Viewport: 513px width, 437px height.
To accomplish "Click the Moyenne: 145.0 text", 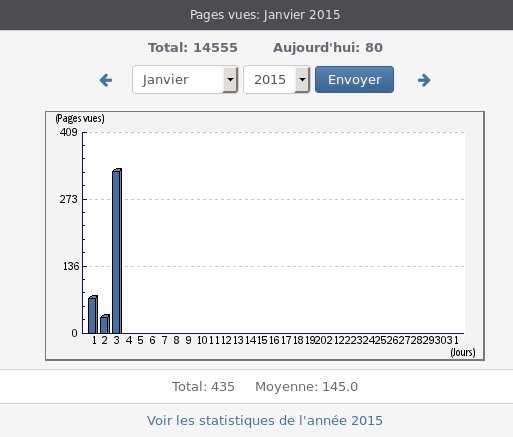I will pyautogui.click(x=306, y=387).
